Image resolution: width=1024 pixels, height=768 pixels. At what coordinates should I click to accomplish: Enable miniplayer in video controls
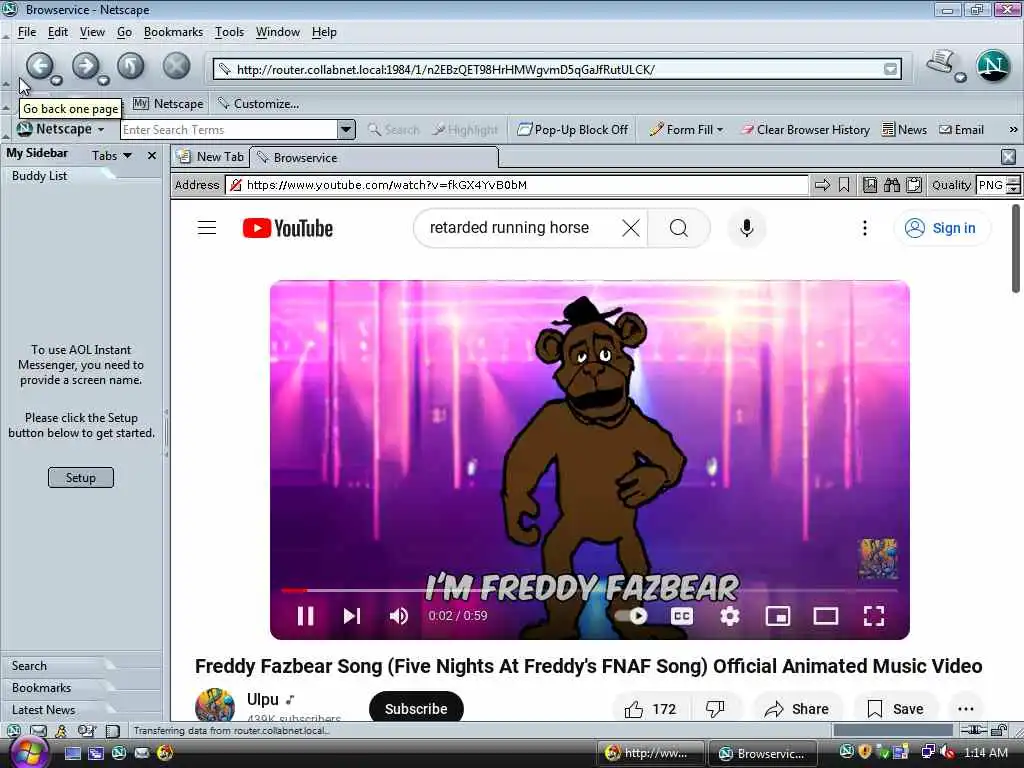pos(778,616)
